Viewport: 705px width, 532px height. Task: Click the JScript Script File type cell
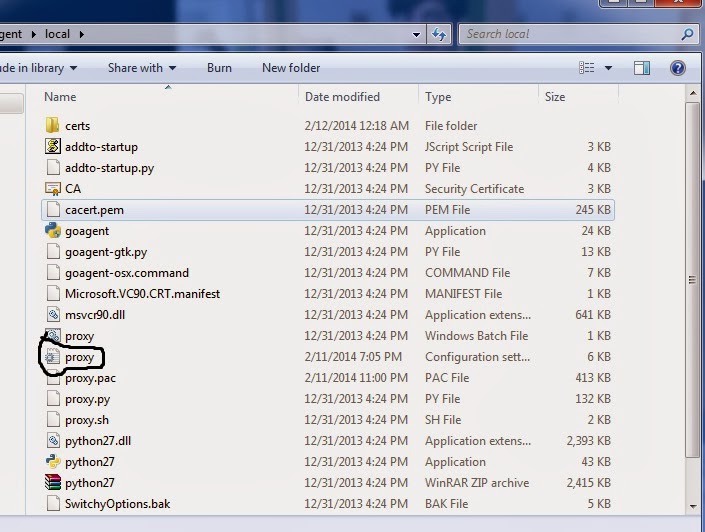469,147
